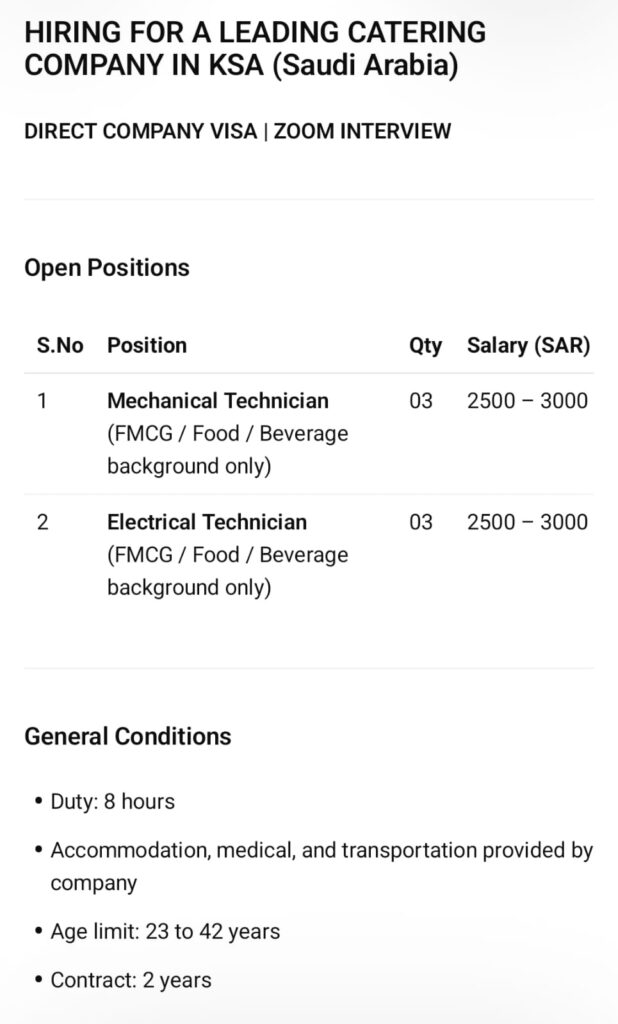Click the S.No column header

click(60, 346)
